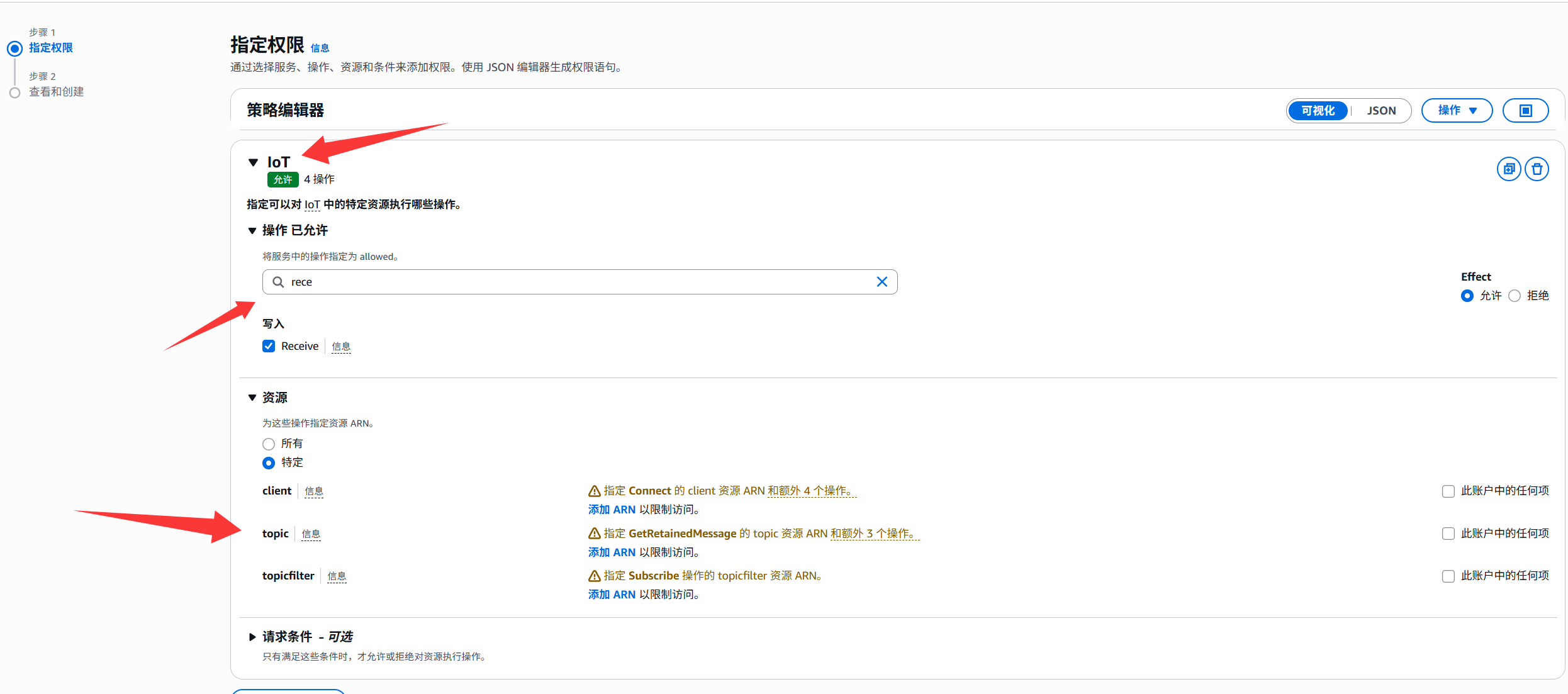Check 此账户中的任何项 for topic

(1448, 534)
